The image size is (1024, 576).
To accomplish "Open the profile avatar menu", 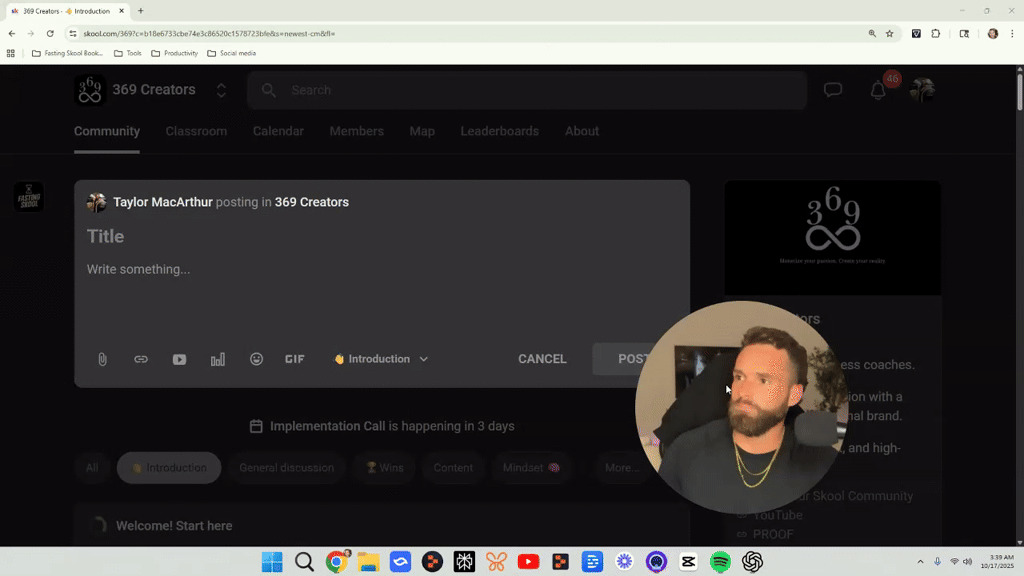I will [922, 89].
